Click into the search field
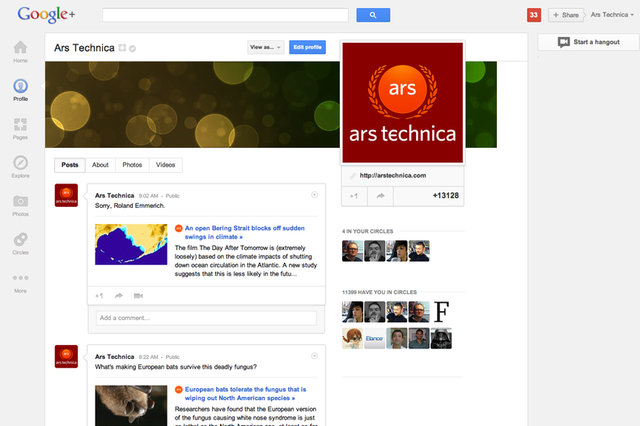 click(x=225, y=15)
